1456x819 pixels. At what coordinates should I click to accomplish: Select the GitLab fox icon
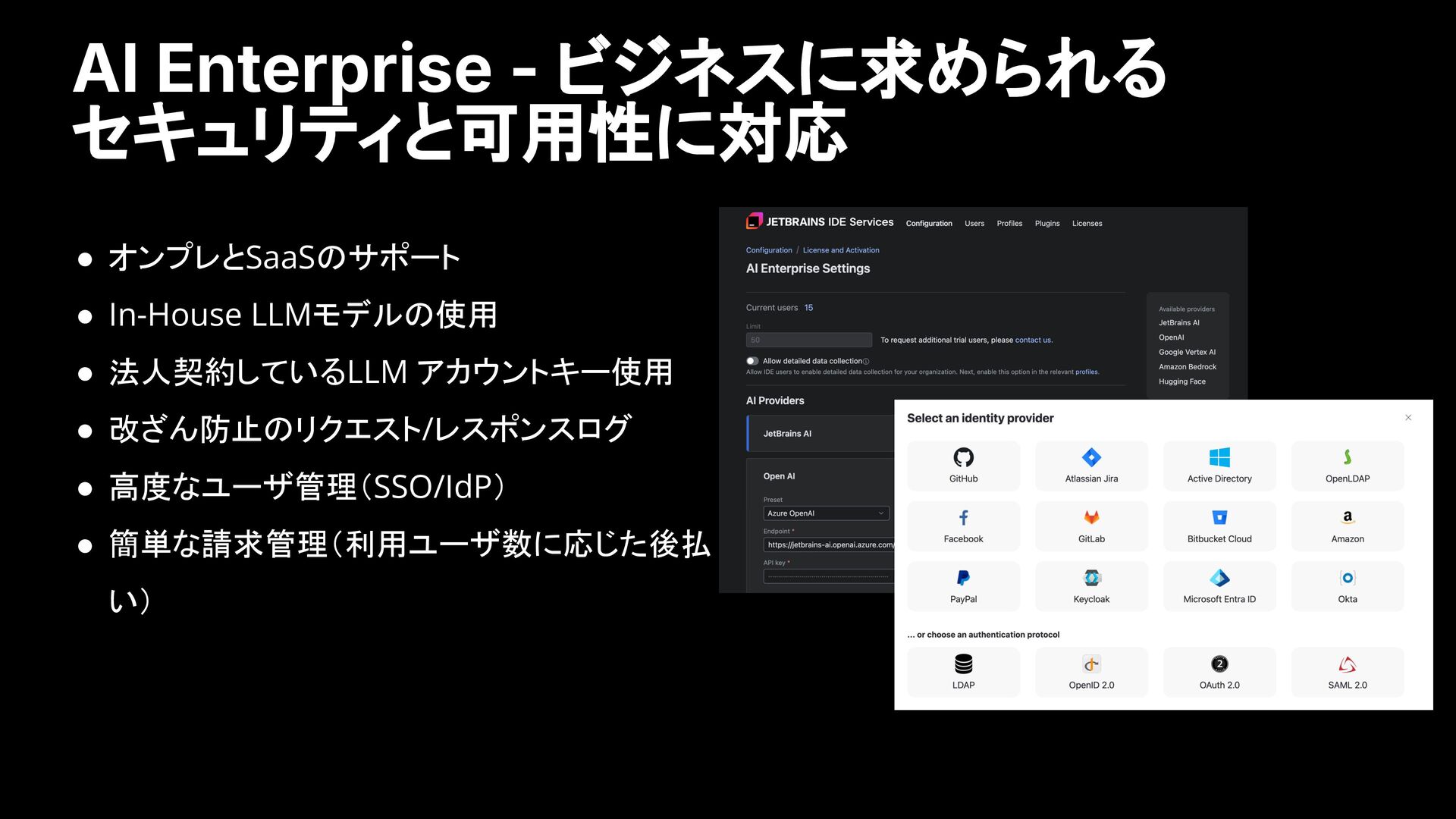point(1091,517)
